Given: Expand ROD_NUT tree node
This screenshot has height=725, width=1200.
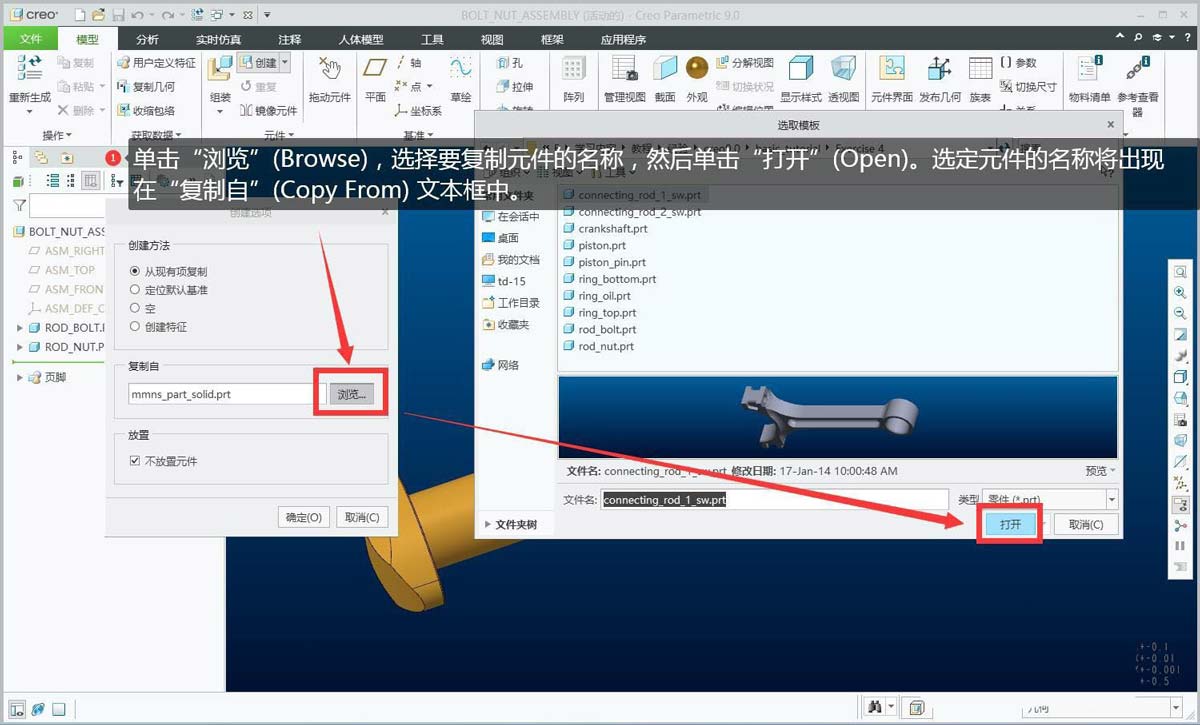Looking at the screenshot, I should point(20,347).
